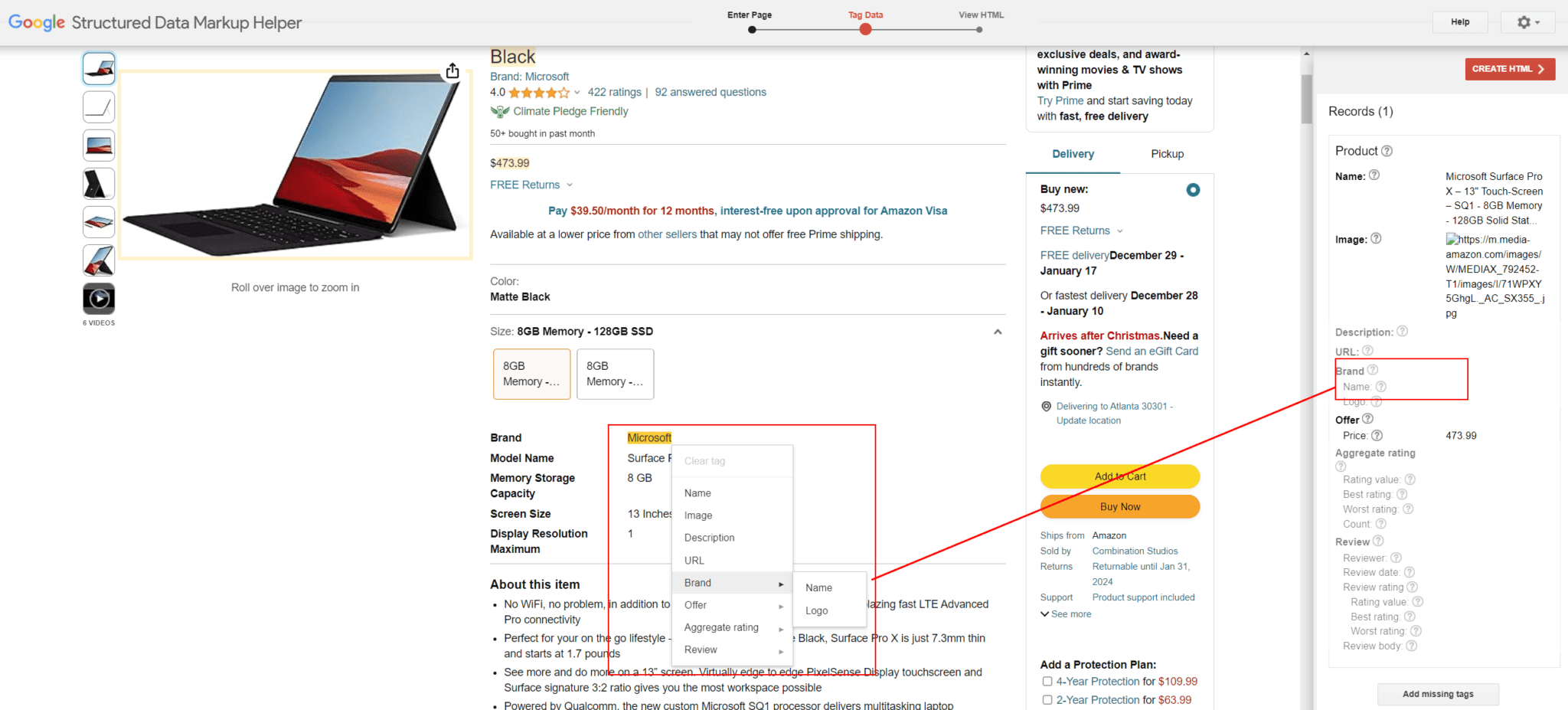1568x710 pixels.
Task: Select the Buy new radio button
Action: tap(1192, 190)
